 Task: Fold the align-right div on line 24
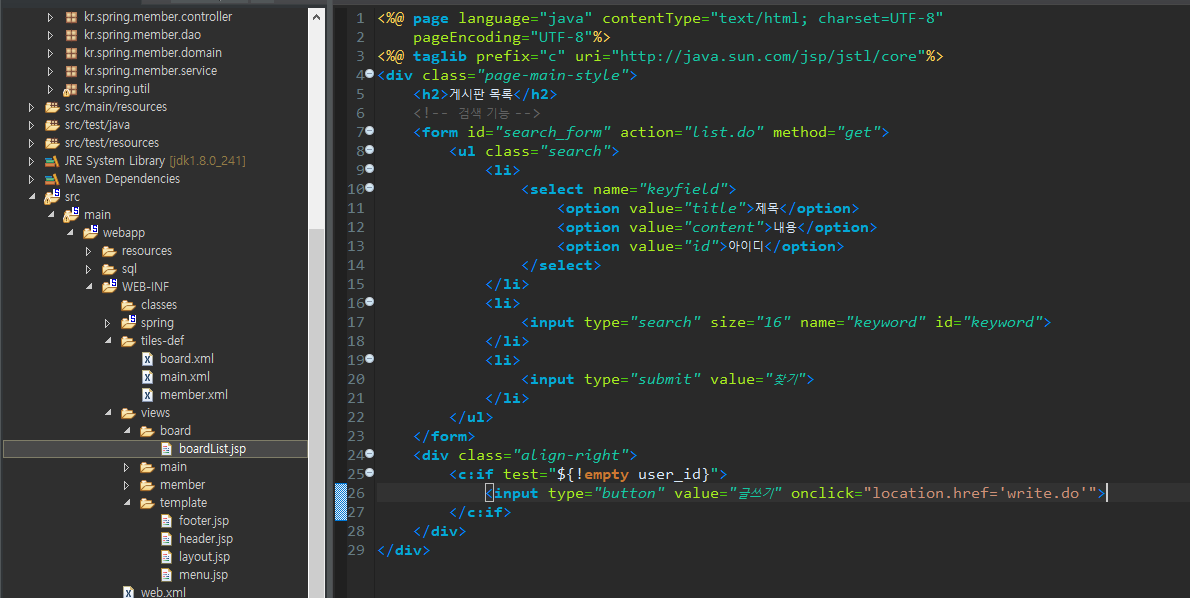coord(370,453)
